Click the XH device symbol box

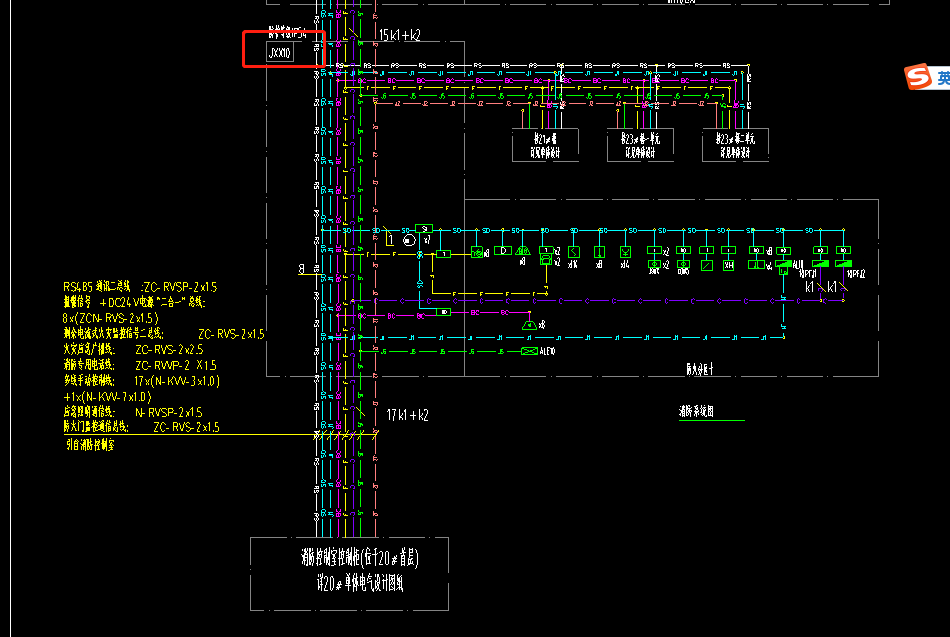click(x=728, y=265)
